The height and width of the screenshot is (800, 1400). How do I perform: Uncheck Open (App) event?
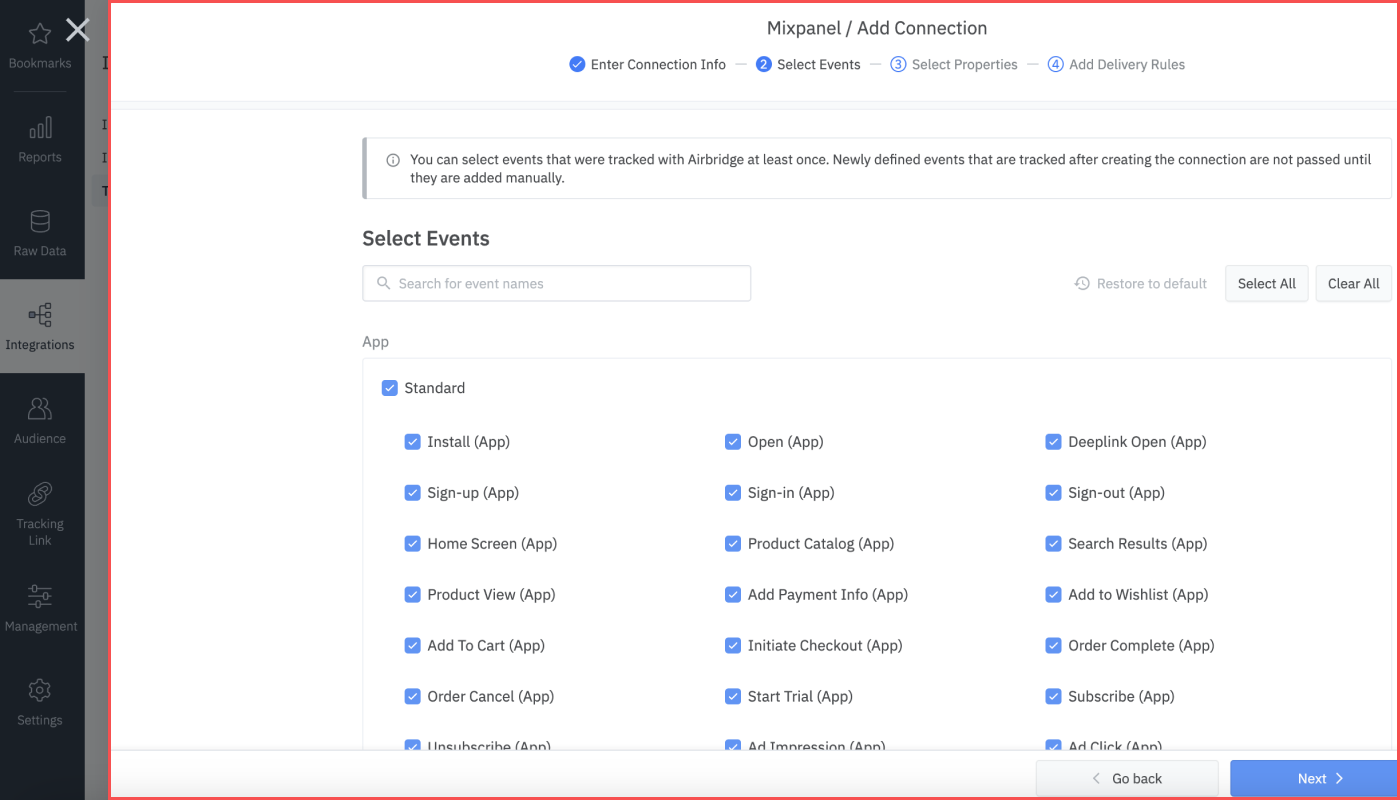click(733, 441)
